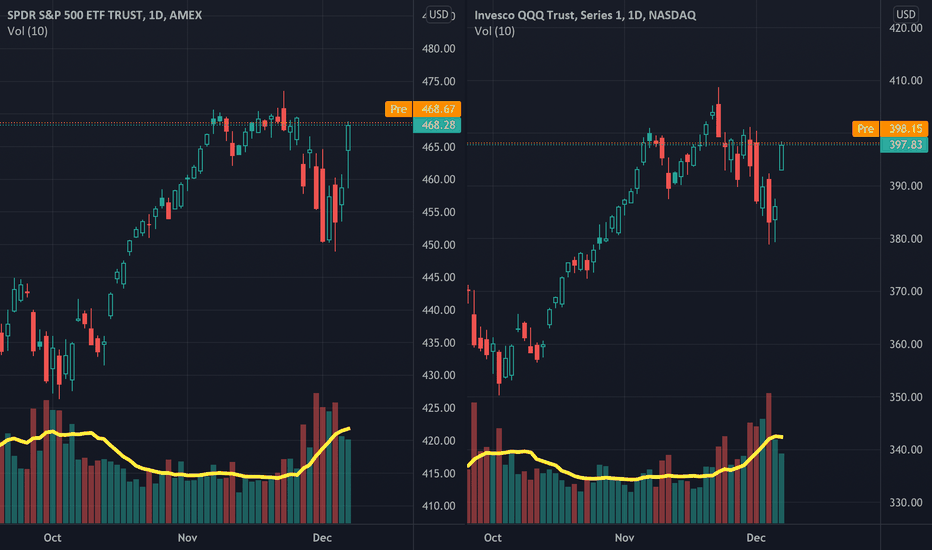Viewport: 932px width, 550px height.
Task: Click the 465.00 price axis label
Action: (x=439, y=147)
